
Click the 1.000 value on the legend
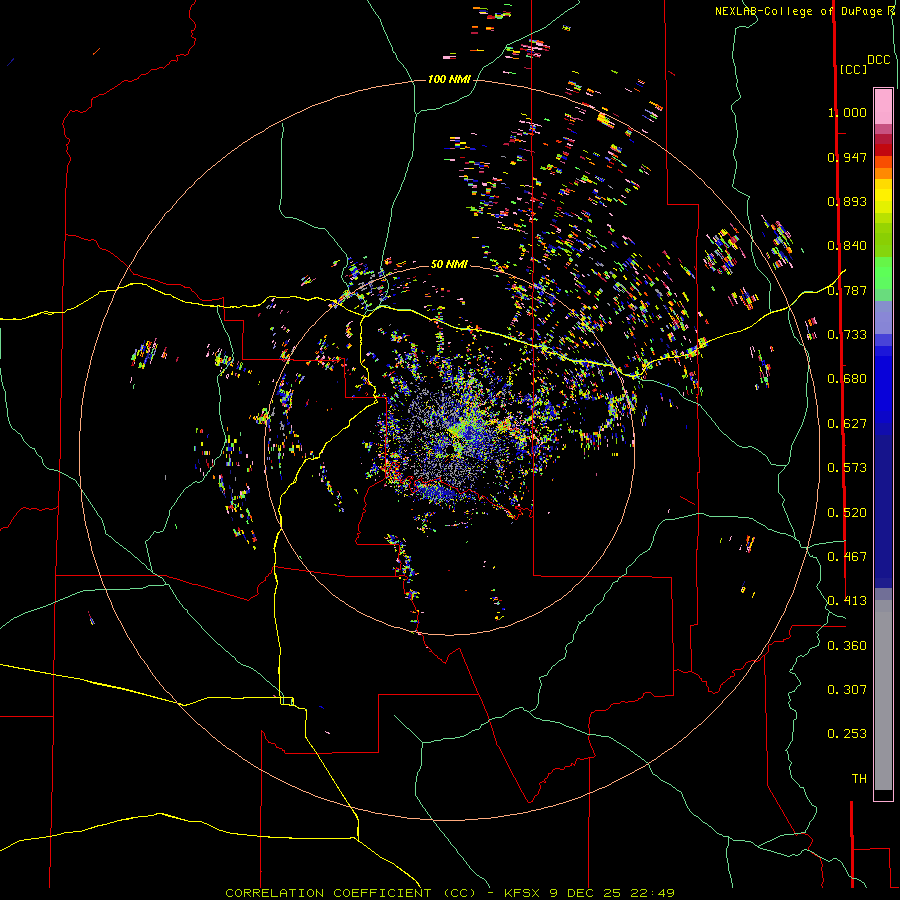pyautogui.click(x=847, y=112)
